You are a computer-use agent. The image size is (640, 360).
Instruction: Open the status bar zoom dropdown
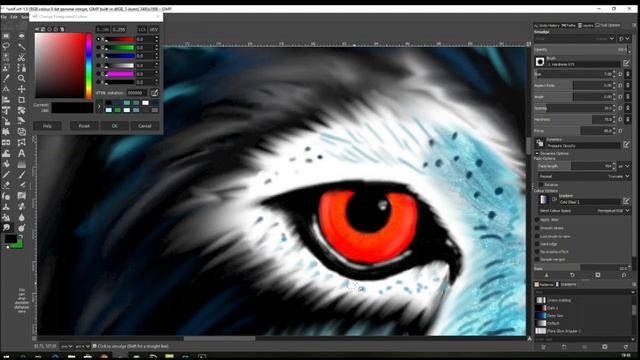[x=82, y=346]
